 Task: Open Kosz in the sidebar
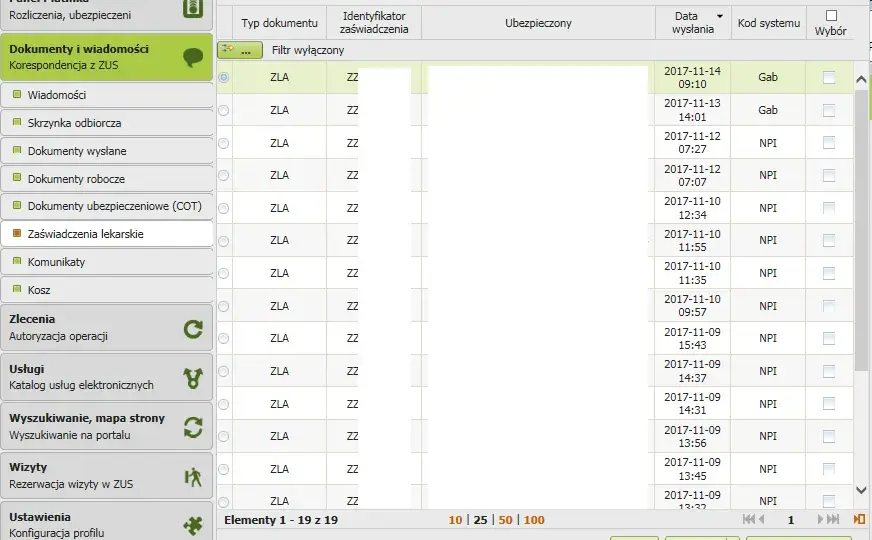coord(107,290)
